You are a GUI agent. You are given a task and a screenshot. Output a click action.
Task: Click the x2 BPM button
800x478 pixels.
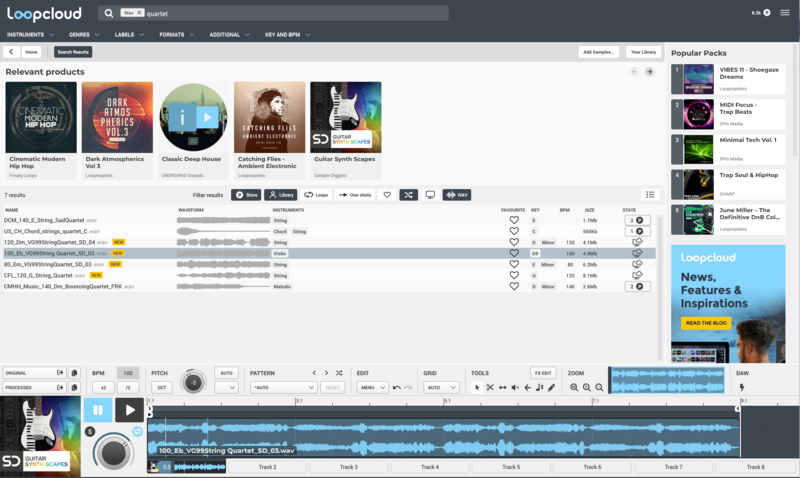point(103,388)
